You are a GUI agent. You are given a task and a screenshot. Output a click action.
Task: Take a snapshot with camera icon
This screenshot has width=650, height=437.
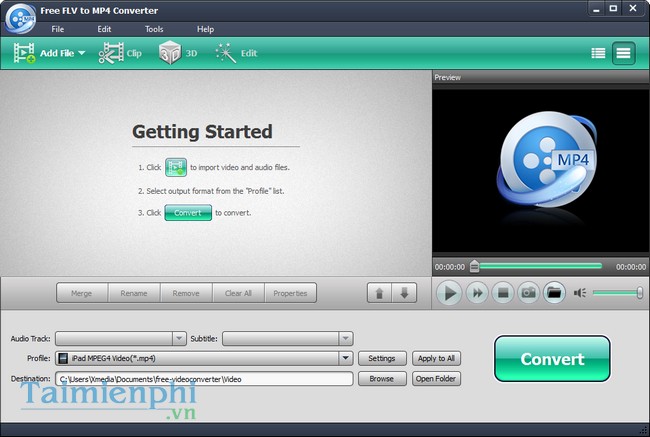coord(529,293)
